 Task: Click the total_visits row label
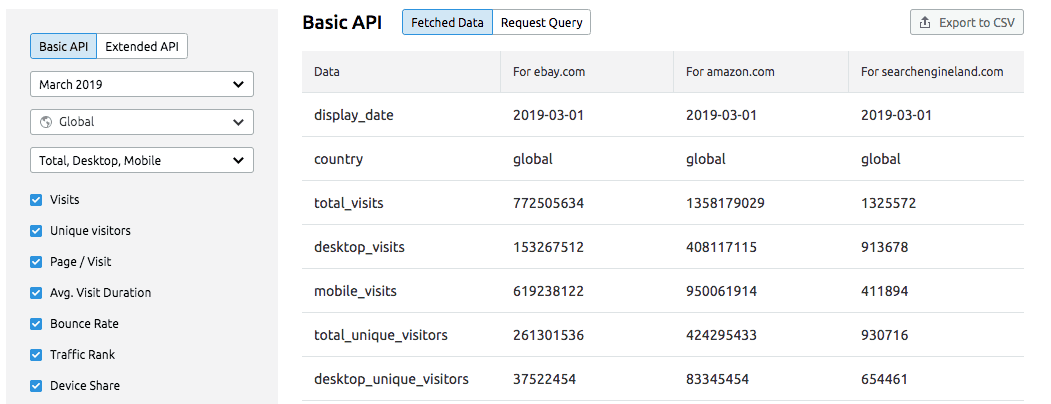tap(349, 203)
